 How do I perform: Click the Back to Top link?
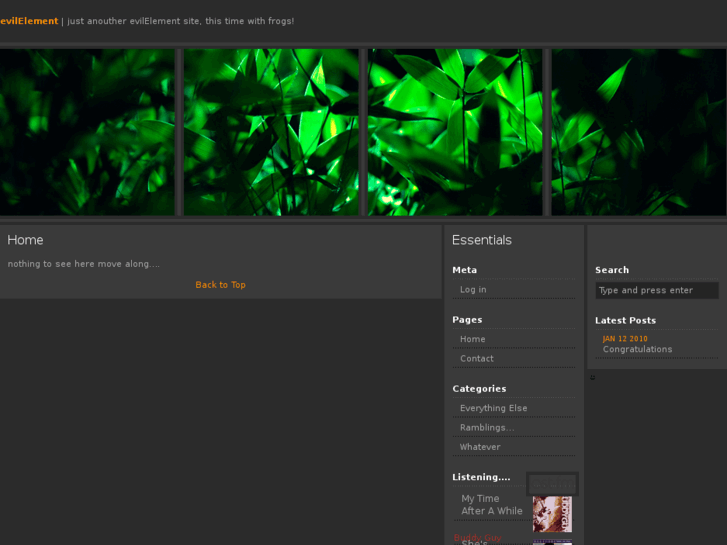[x=220, y=285]
